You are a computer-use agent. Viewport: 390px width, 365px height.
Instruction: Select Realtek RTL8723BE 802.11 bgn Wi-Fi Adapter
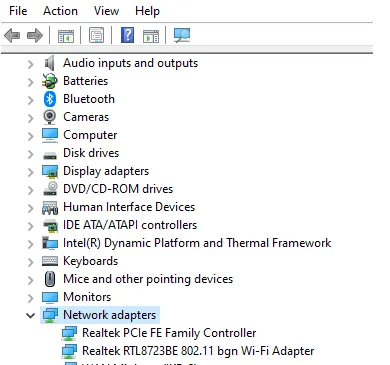198,351
